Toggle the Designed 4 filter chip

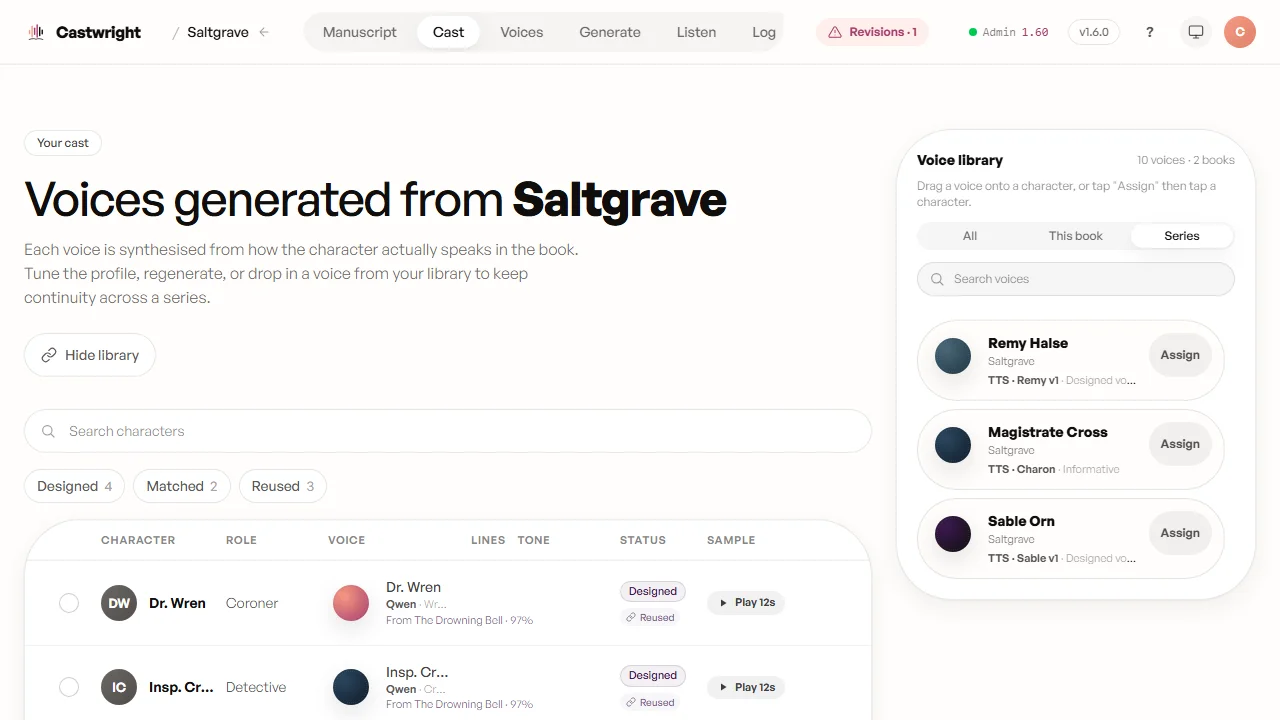point(75,486)
